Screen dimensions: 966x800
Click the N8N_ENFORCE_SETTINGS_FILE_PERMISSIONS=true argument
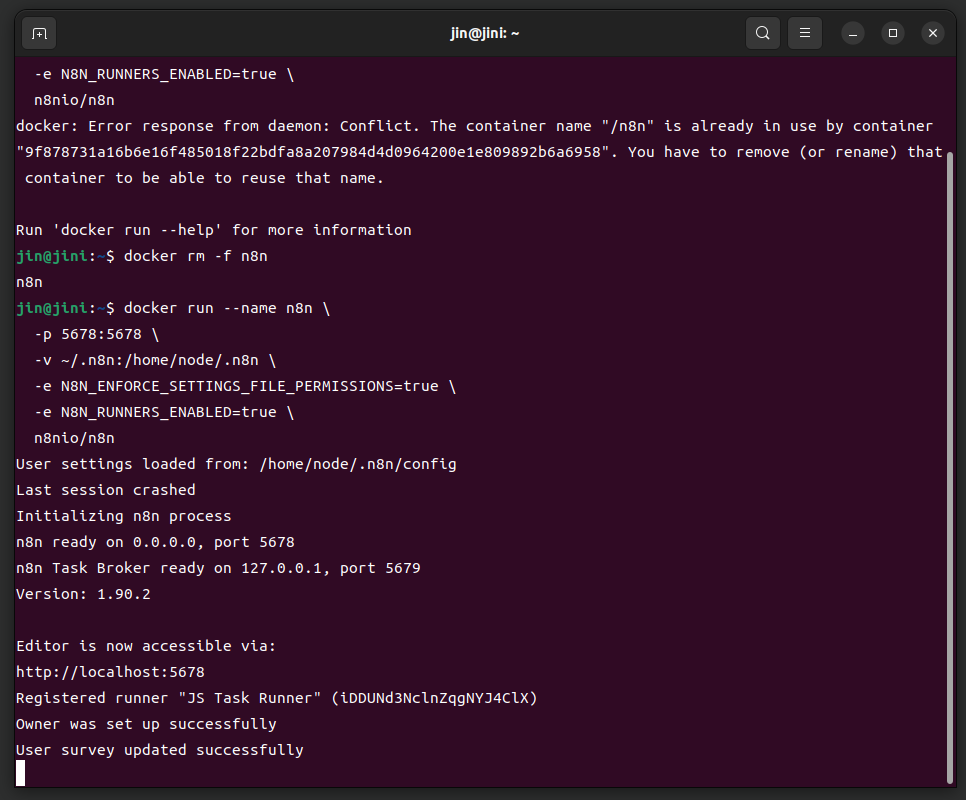[250, 386]
